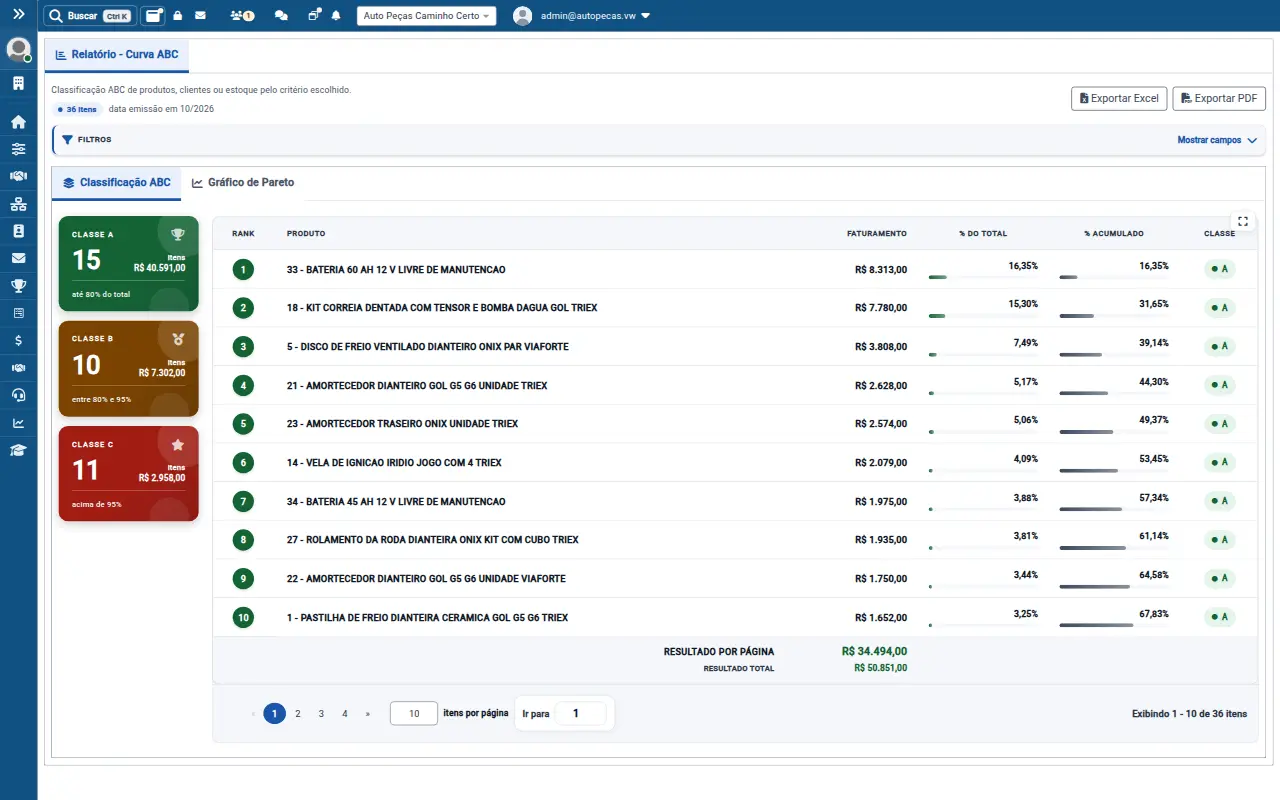This screenshot has height=800, width=1280.
Task: Select the green Classe A summary card
Action: 129,264
